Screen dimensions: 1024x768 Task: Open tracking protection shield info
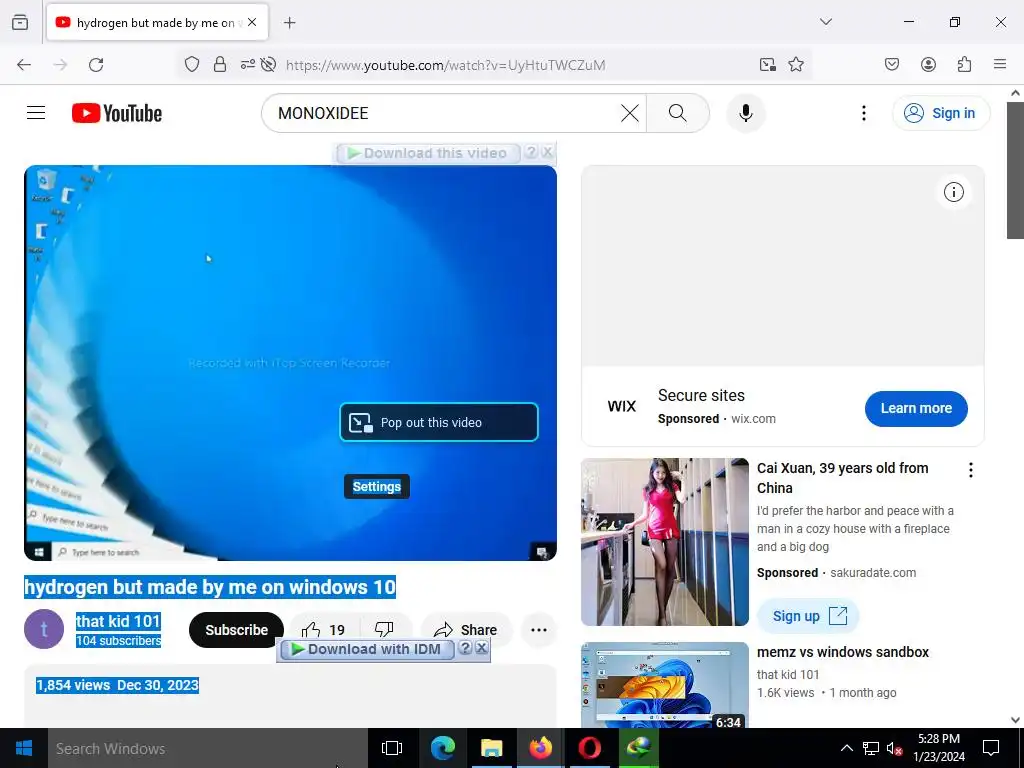pyautogui.click(x=191, y=65)
